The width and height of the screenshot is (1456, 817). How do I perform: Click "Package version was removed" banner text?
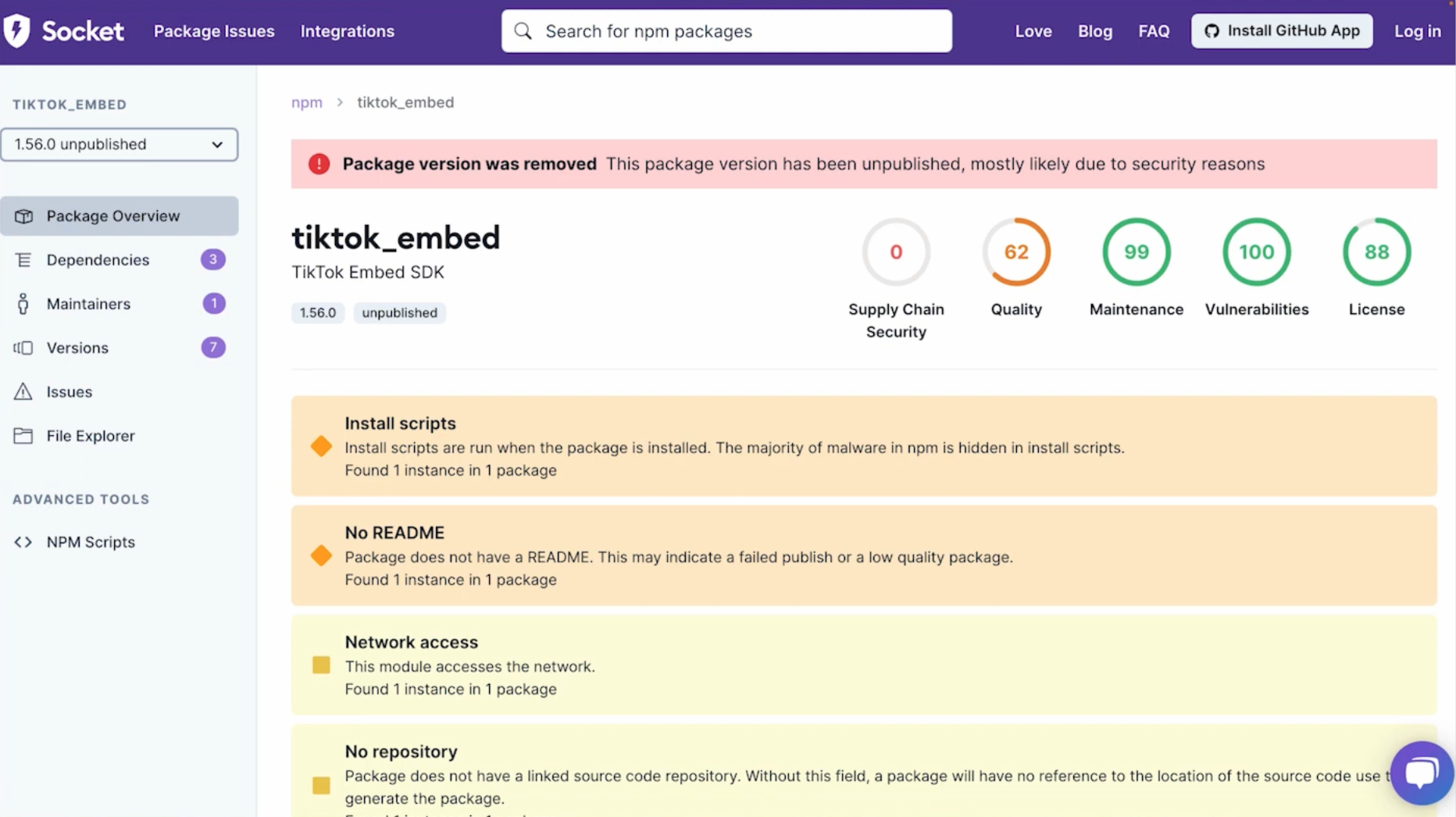(x=469, y=164)
